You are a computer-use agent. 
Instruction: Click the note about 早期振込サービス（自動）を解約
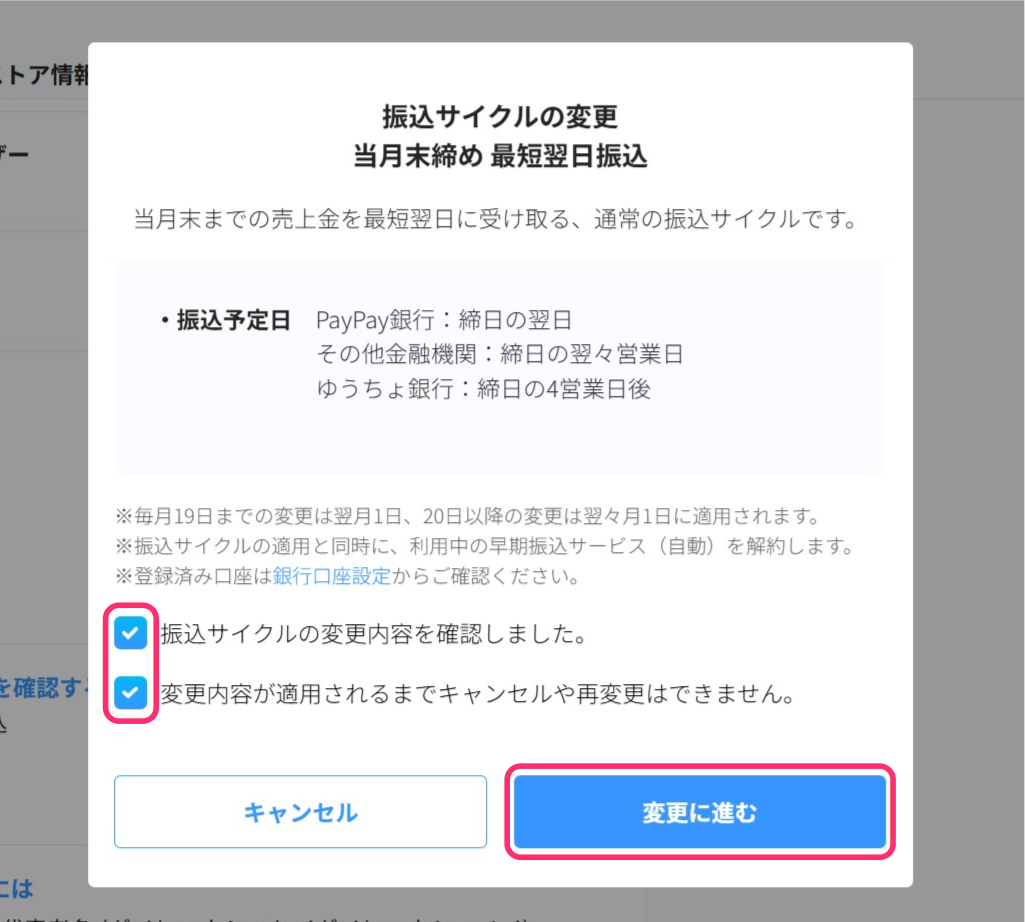tap(485, 546)
